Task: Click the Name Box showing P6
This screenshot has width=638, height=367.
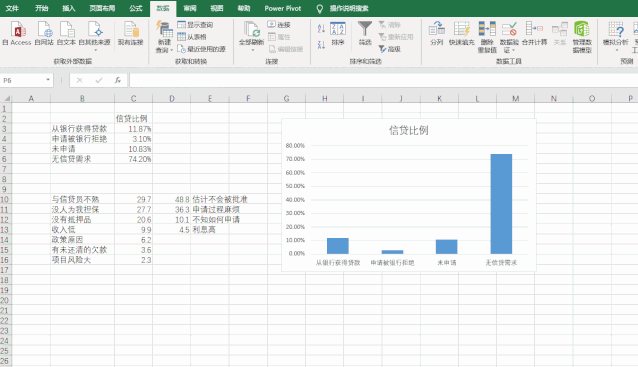Action: pos(23,80)
